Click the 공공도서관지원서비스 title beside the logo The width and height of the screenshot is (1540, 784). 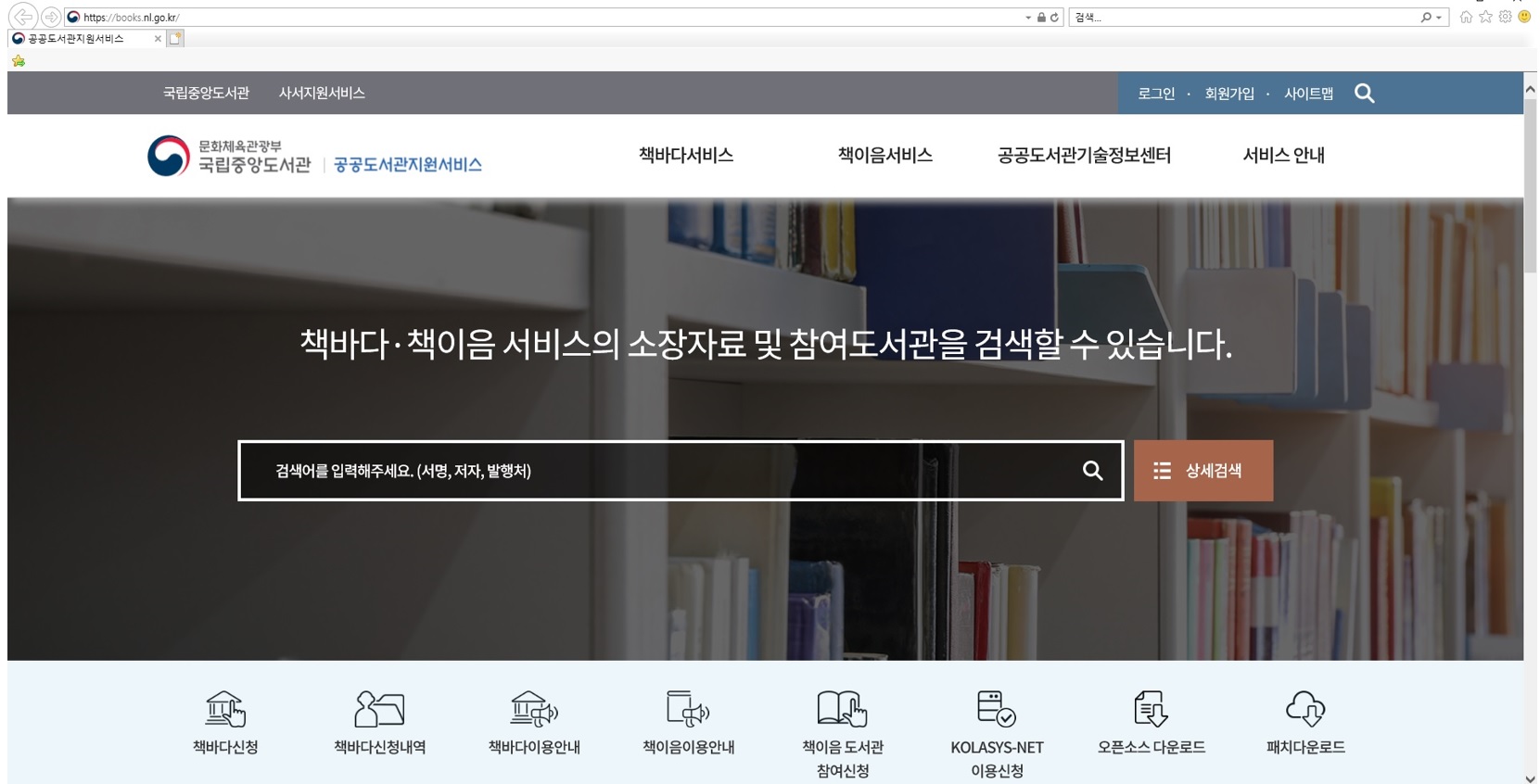point(408,165)
